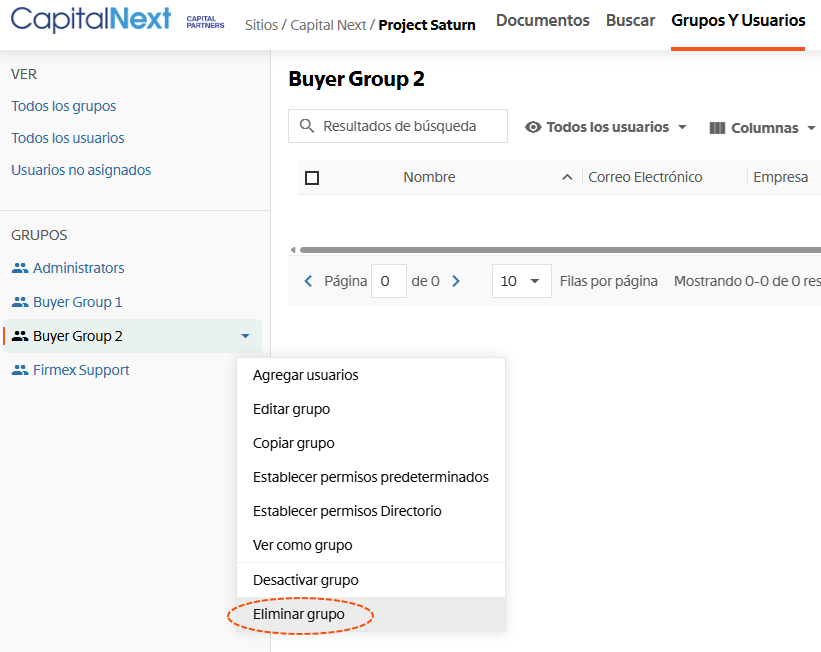Click the Buyer Group 2 page heading
The image size is (821, 652).
tap(357, 79)
